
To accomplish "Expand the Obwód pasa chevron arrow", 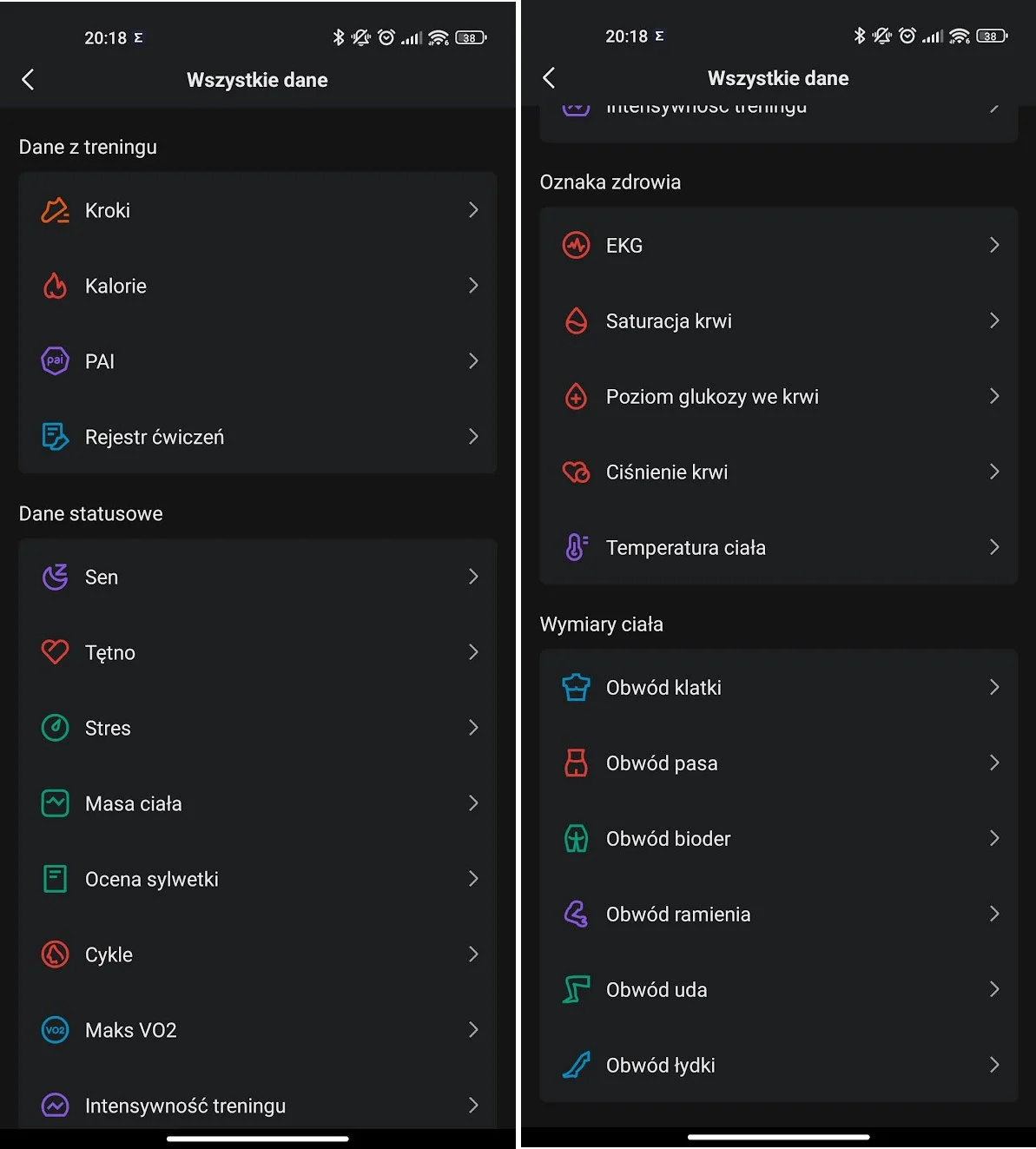I will [994, 763].
